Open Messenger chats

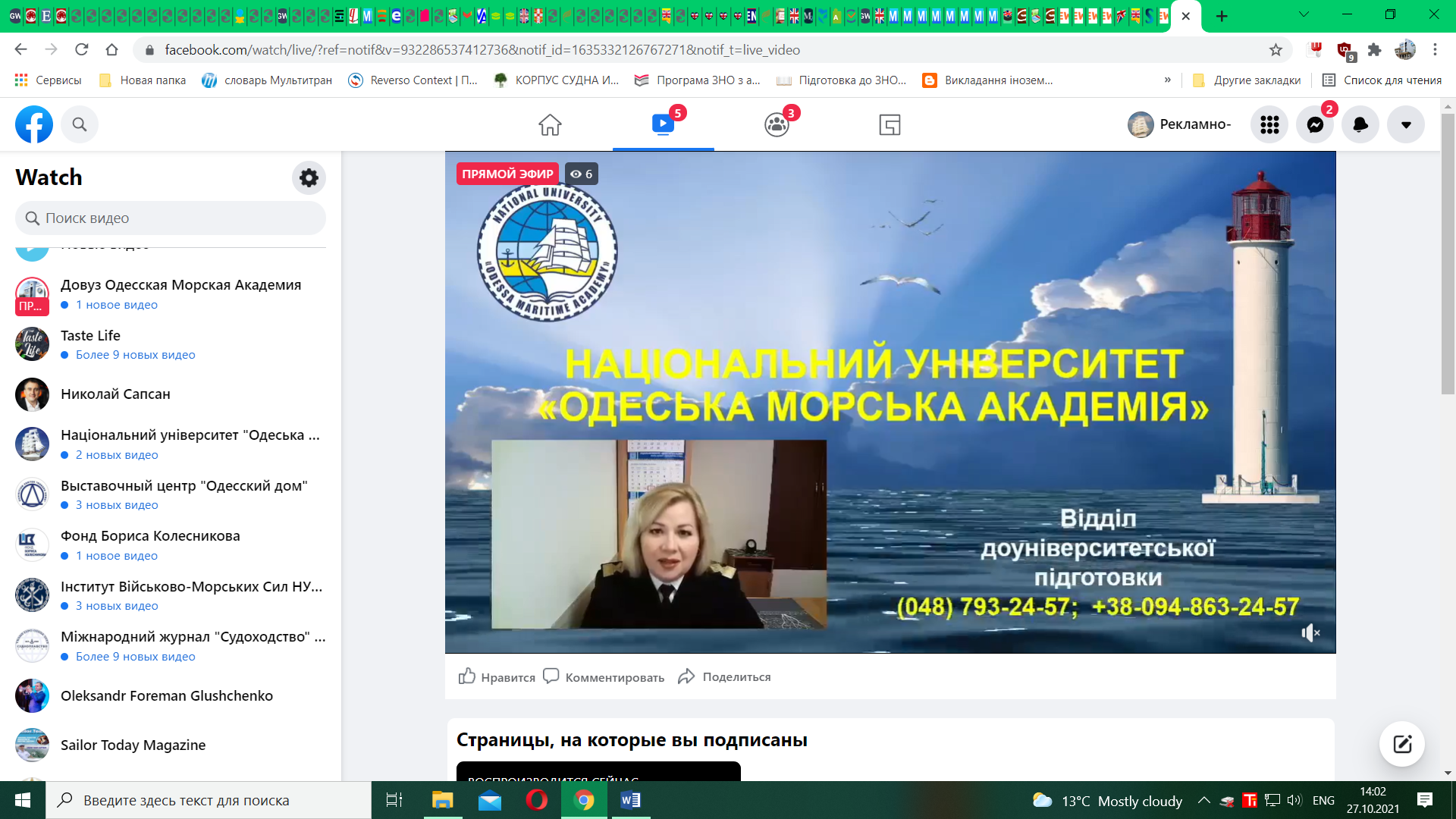(1315, 124)
